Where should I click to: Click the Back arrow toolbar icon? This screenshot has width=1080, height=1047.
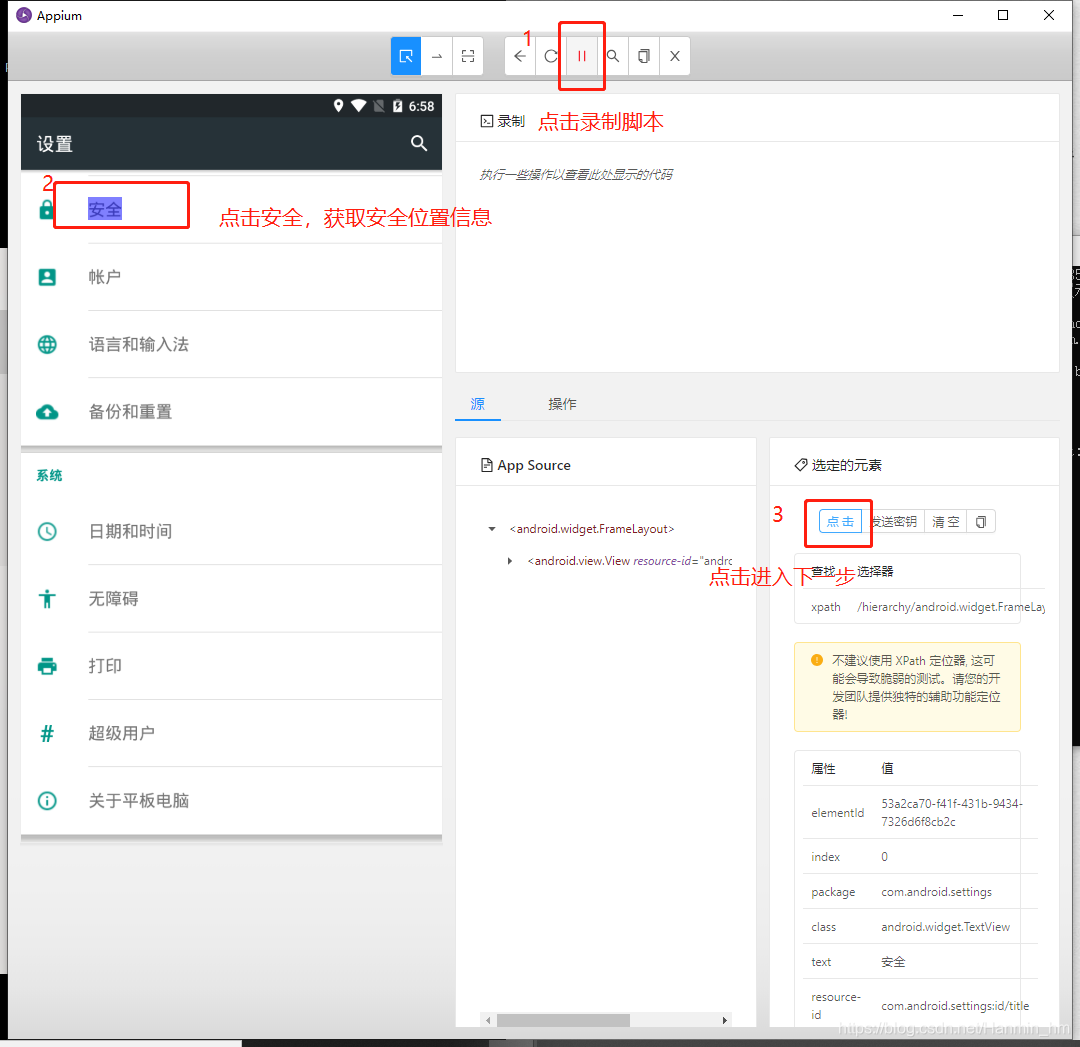click(520, 56)
